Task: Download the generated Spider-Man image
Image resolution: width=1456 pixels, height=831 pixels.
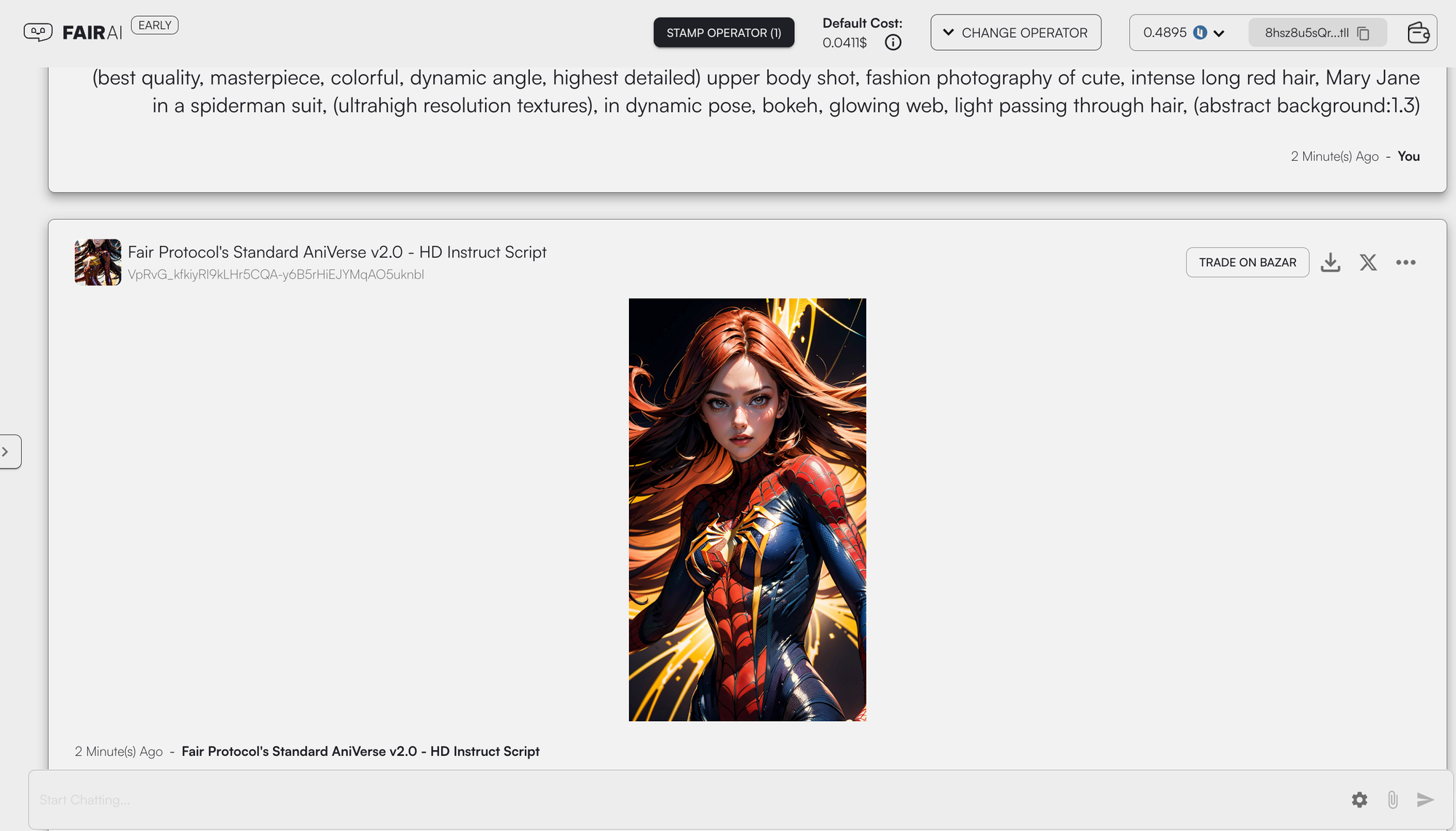Action: point(1331,263)
